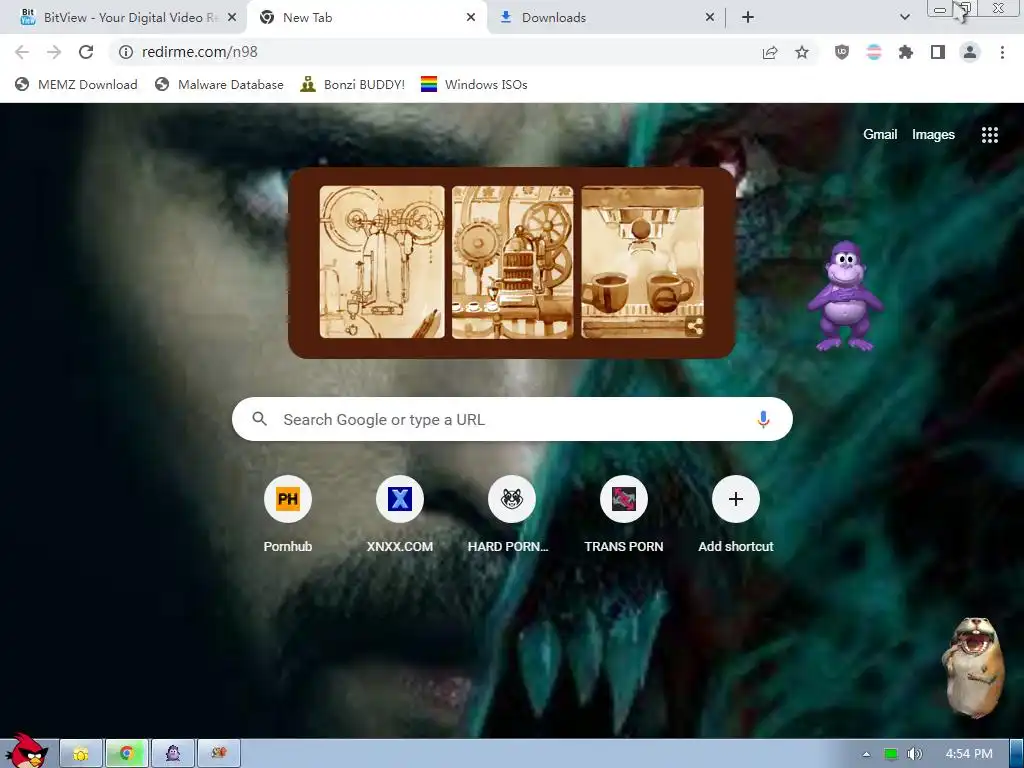Show hidden system tray icons
This screenshot has height=768, width=1024.
[x=867, y=754]
